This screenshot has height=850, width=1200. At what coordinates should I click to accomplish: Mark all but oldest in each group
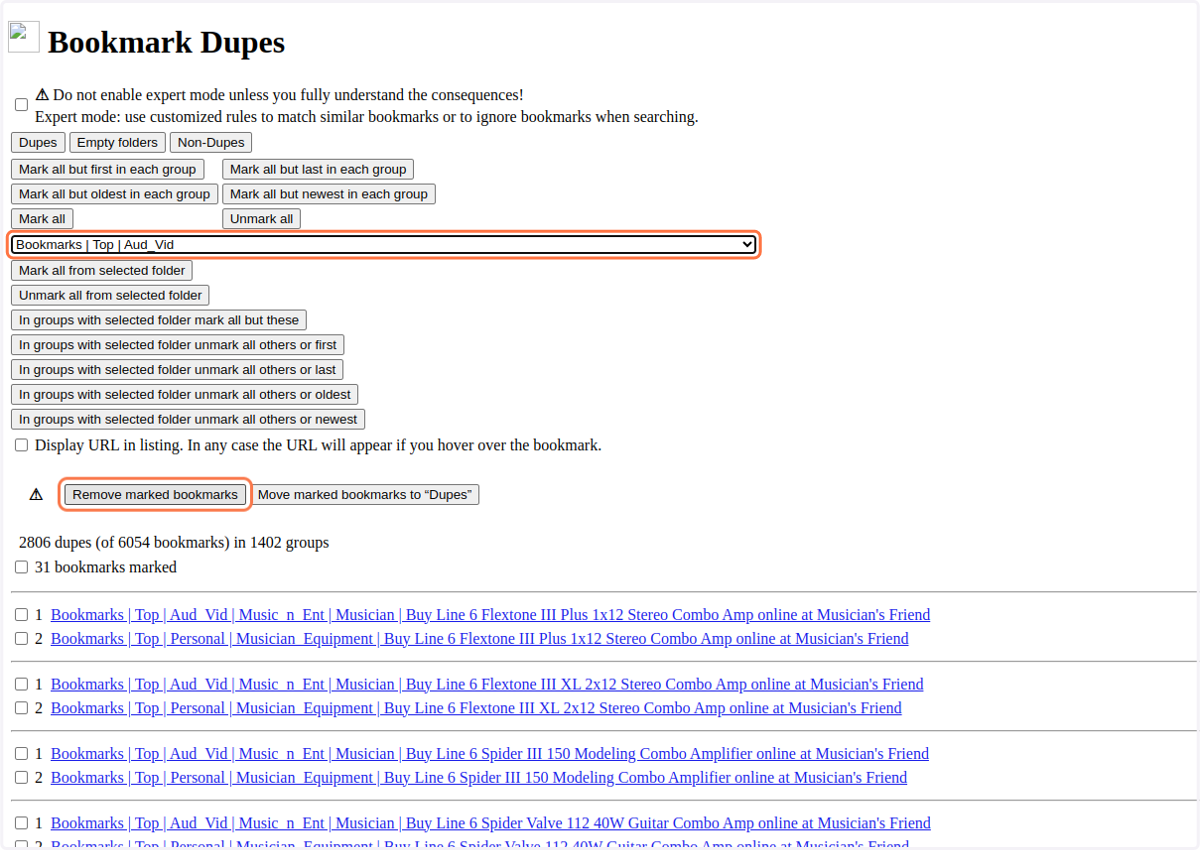tap(115, 194)
